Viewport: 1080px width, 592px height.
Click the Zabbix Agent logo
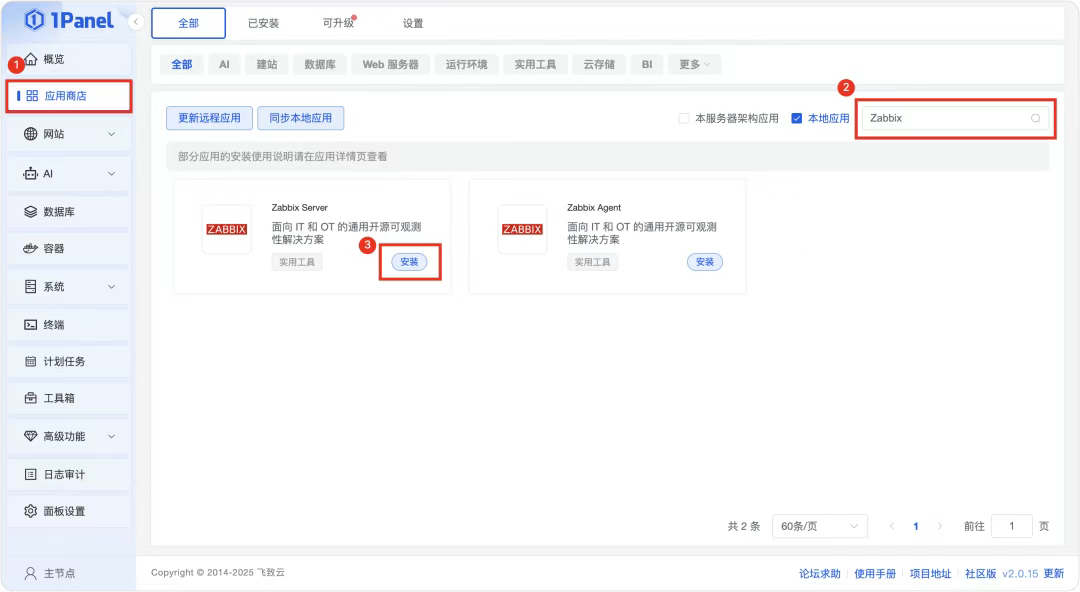(x=522, y=229)
